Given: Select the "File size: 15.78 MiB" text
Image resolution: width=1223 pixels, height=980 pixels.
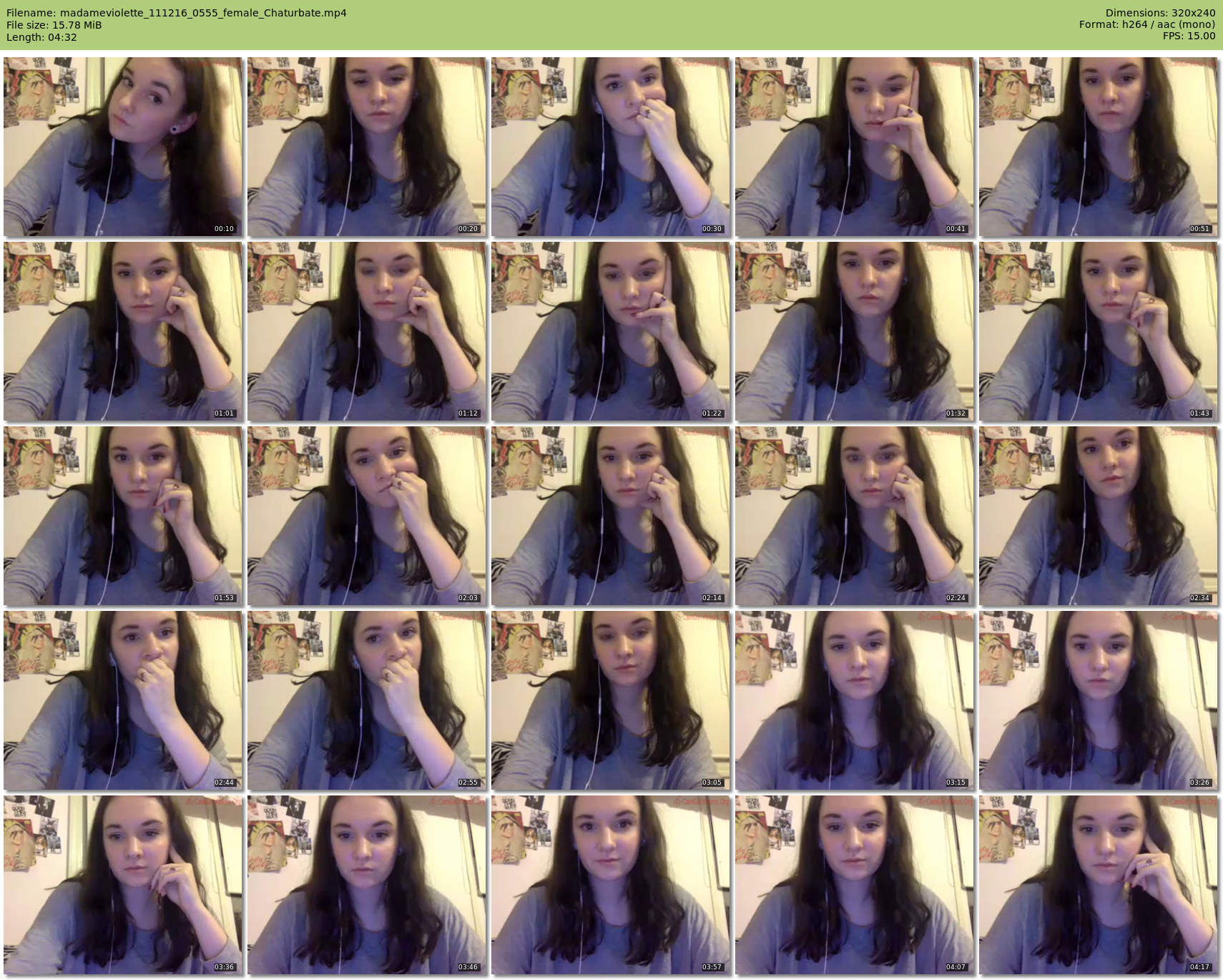Looking at the screenshot, I should point(54,25).
